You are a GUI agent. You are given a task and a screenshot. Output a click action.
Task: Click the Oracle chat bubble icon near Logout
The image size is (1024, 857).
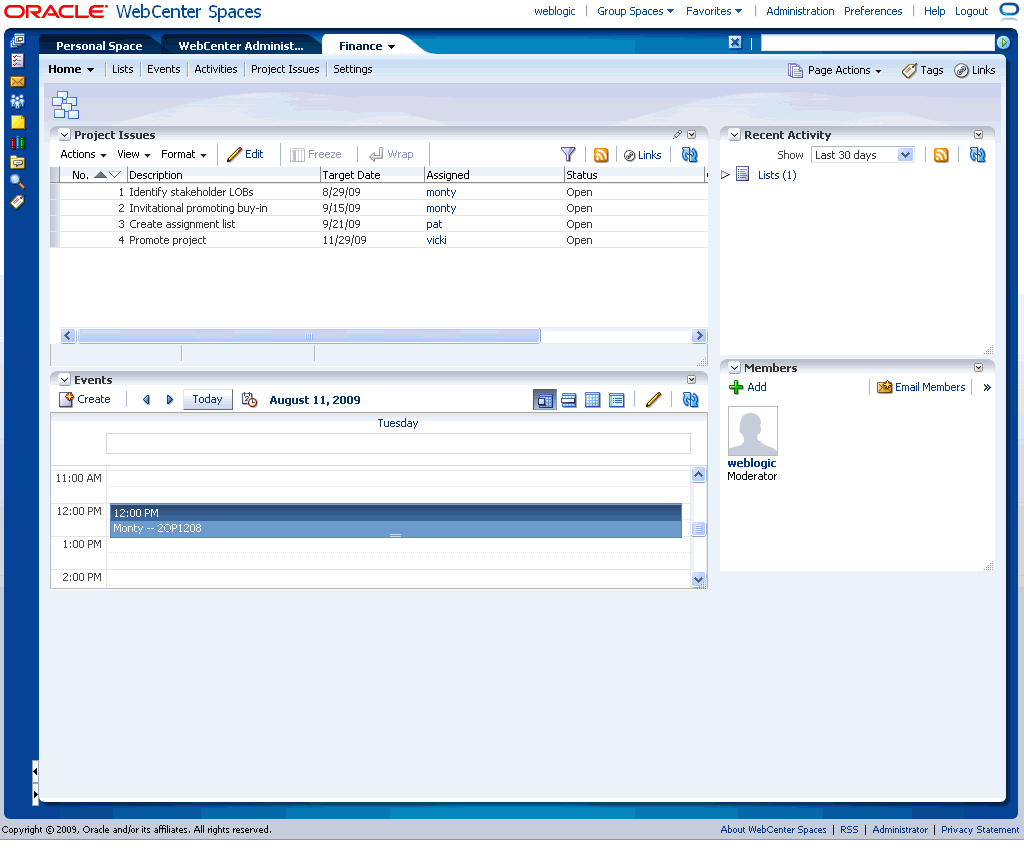[1009, 12]
